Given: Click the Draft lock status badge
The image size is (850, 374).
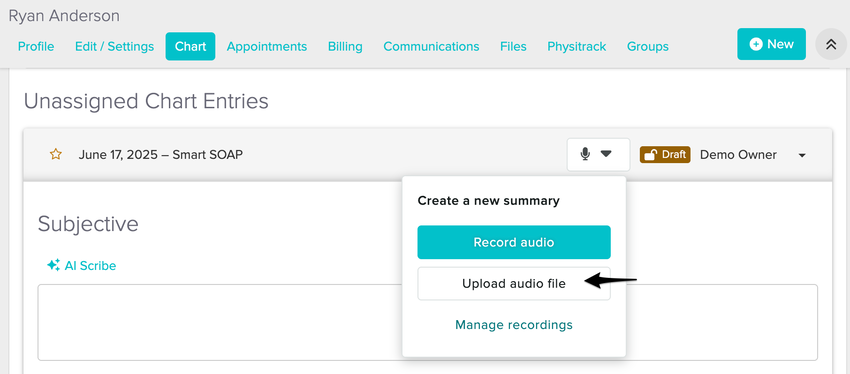Looking at the screenshot, I should tap(665, 154).
